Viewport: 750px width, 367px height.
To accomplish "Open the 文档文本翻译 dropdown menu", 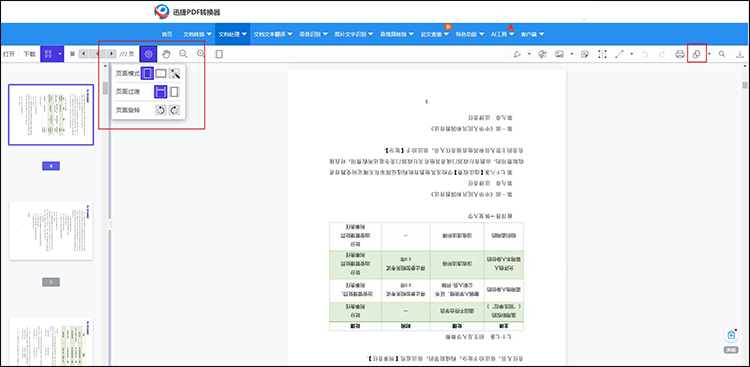I will (273, 34).
